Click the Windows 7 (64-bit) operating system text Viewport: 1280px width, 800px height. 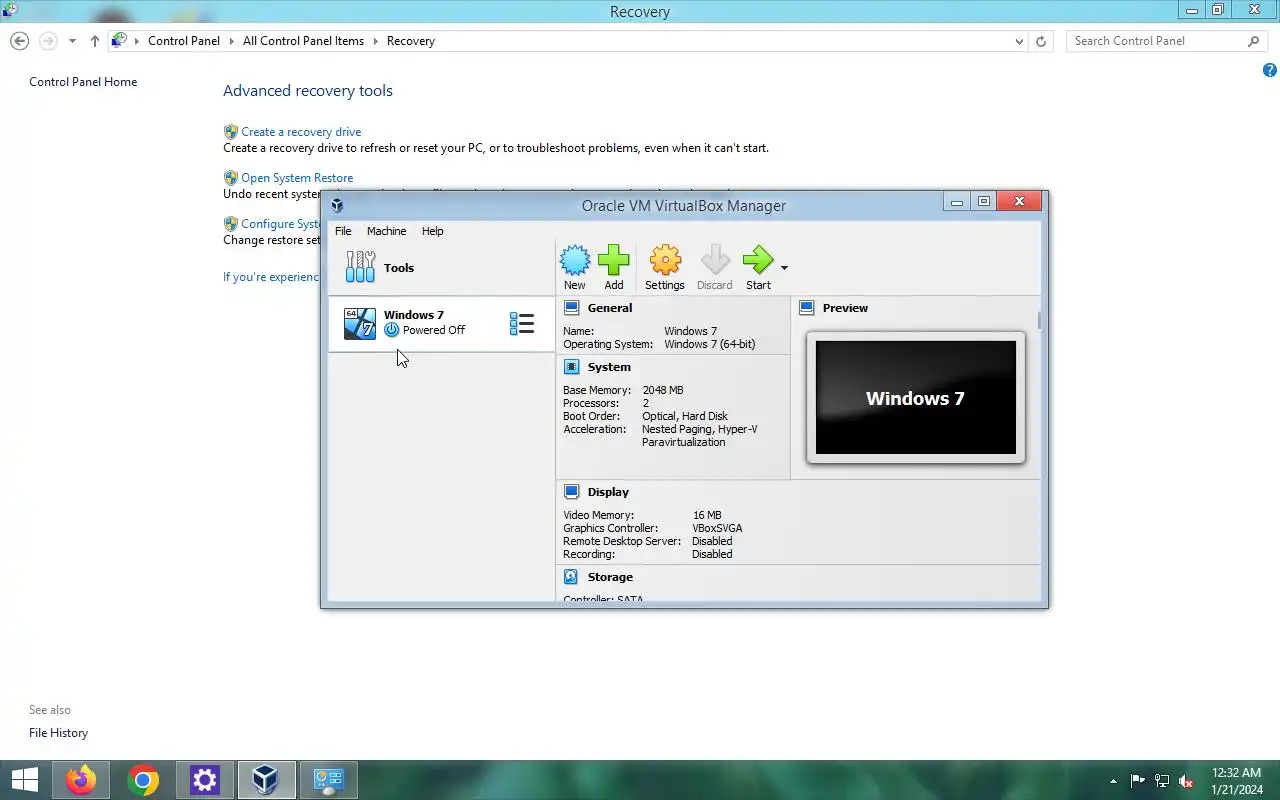coord(710,344)
